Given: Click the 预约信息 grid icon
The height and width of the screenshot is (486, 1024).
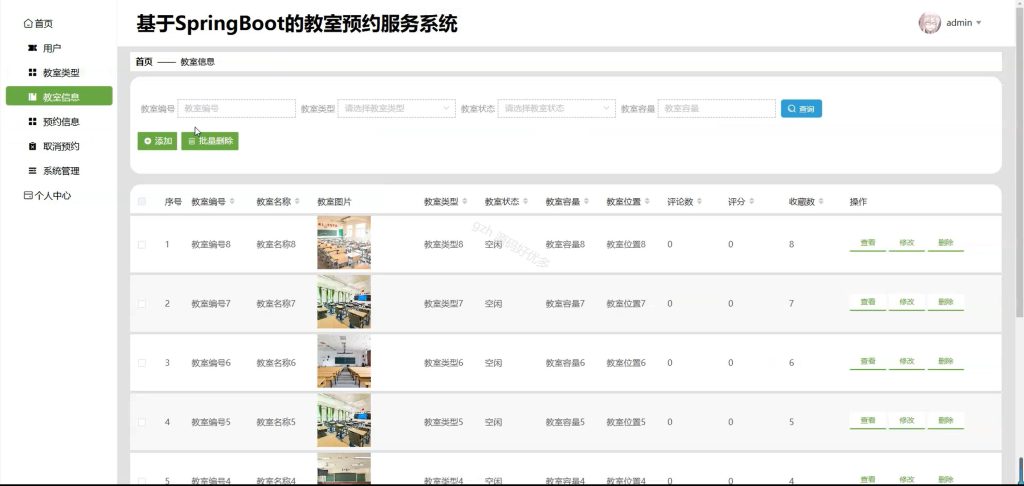Looking at the screenshot, I should coord(33,122).
